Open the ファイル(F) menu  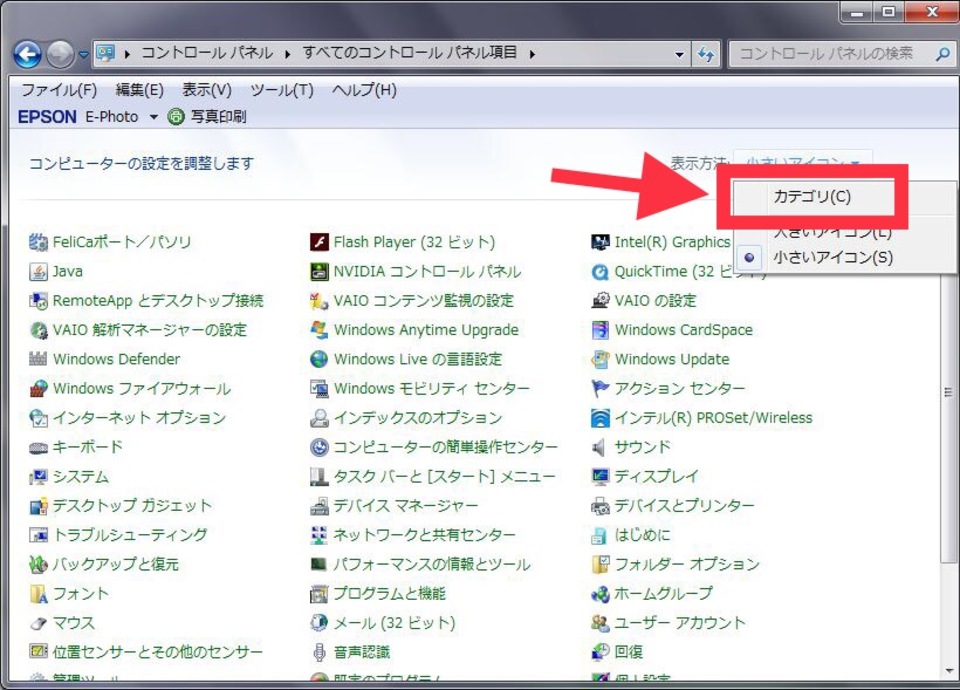tap(59, 91)
